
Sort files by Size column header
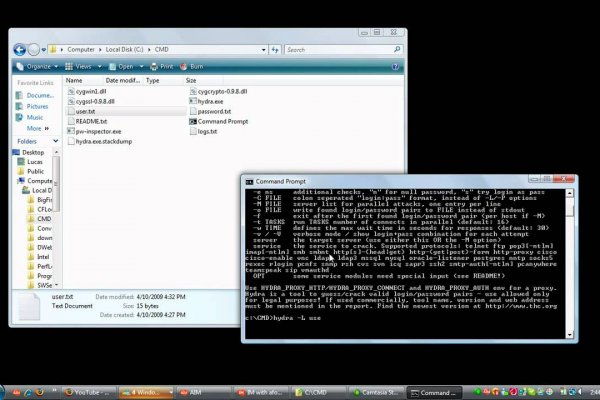click(x=190, y=80)
